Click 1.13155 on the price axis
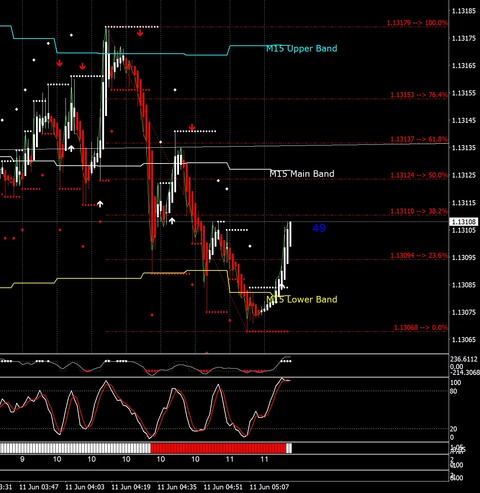 click(x=464, y=93)
